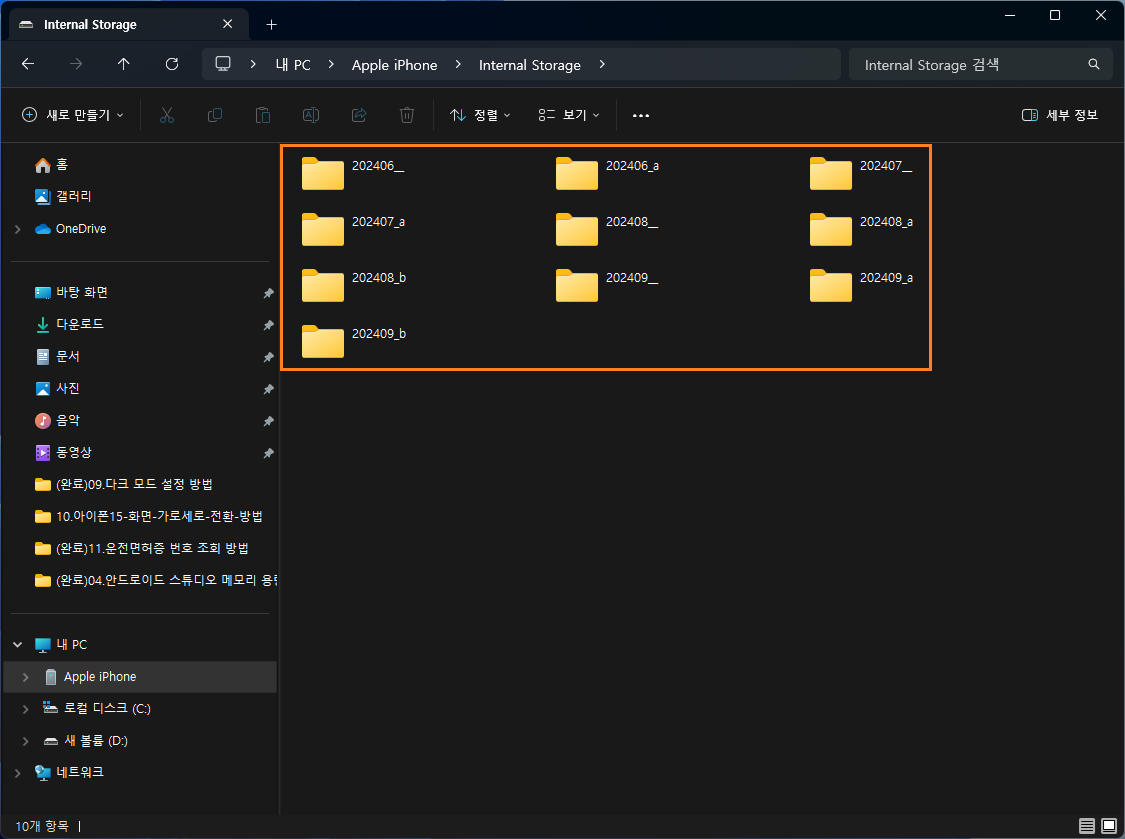Open a new tab with plus button
The height and width of the screenshot is (839, 1125).
click(x=271, y=24)
